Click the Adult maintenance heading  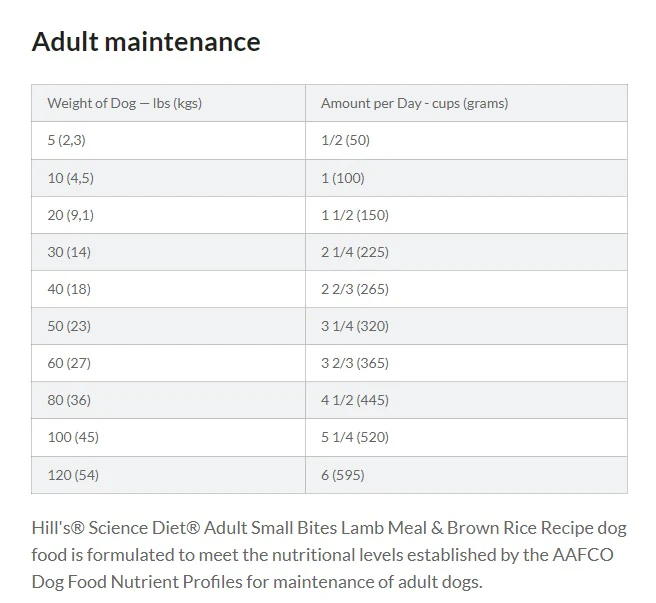[146, 42]
